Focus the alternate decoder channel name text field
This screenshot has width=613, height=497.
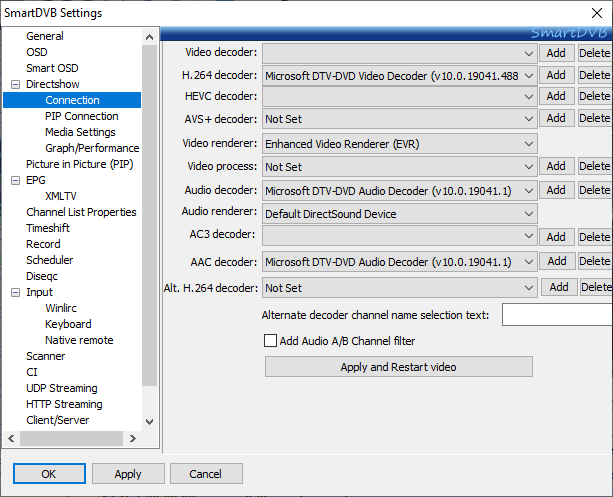click(x=557, y=314)
